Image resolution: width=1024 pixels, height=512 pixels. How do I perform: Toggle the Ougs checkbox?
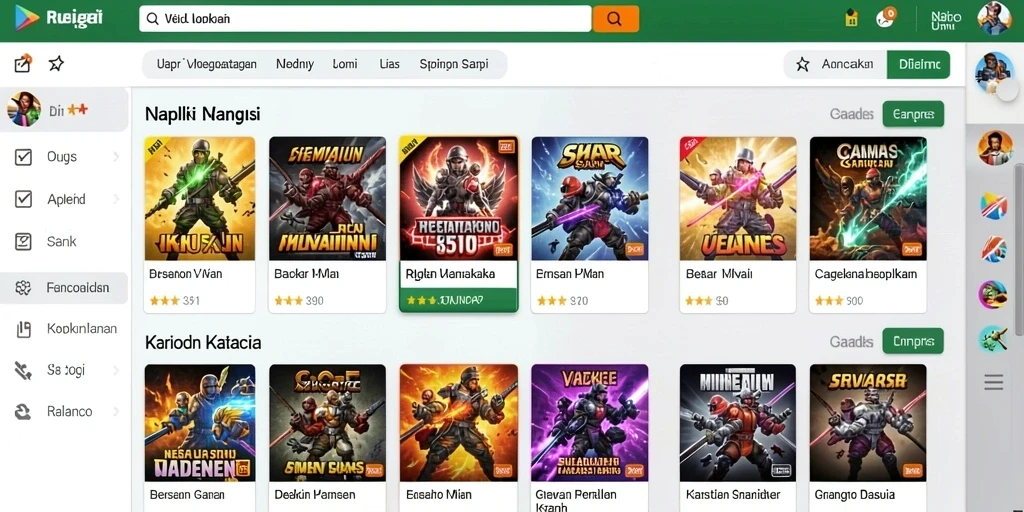[x=24, y=157]
